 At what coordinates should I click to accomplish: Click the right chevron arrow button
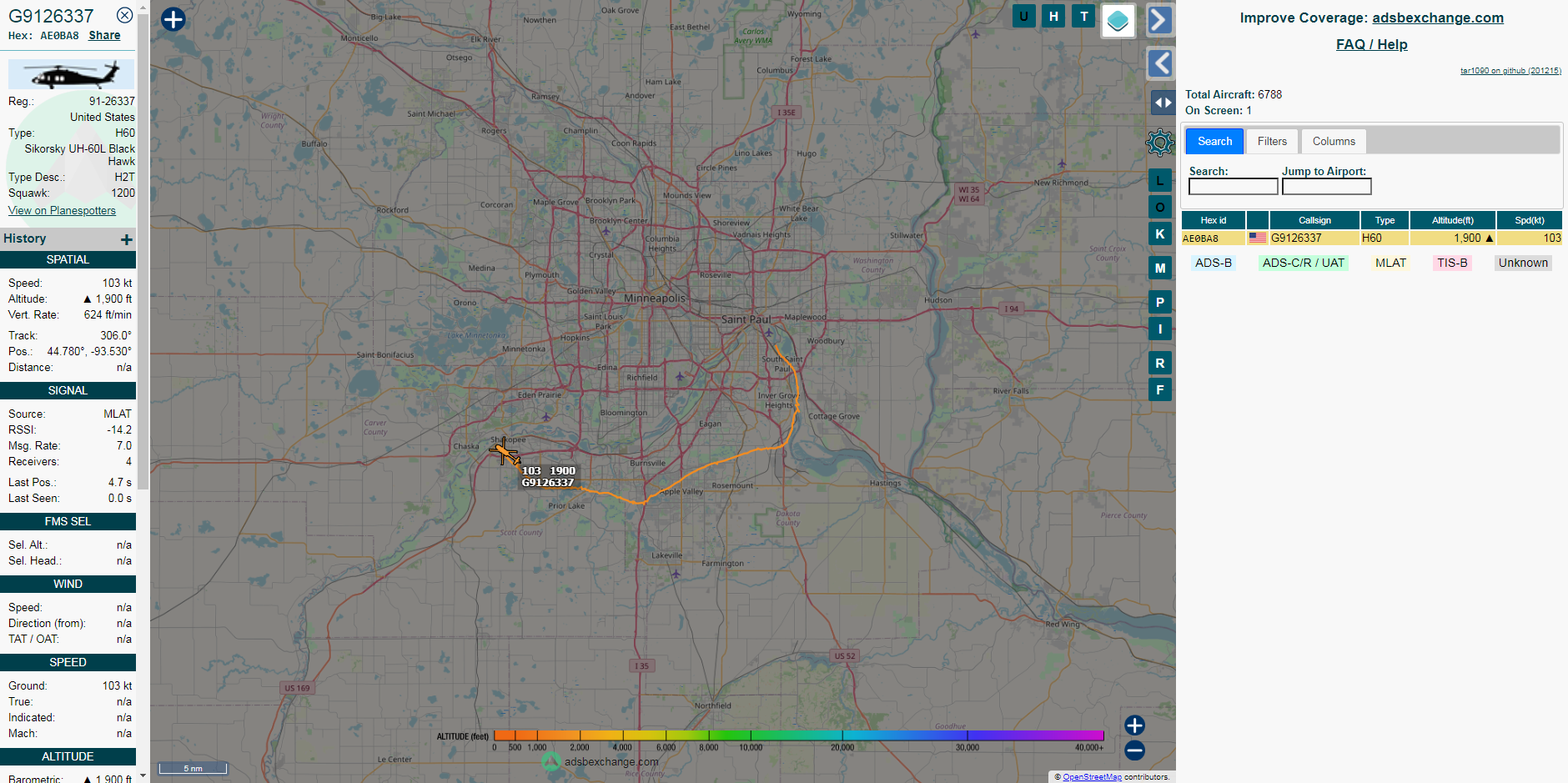pos(1159,20)
